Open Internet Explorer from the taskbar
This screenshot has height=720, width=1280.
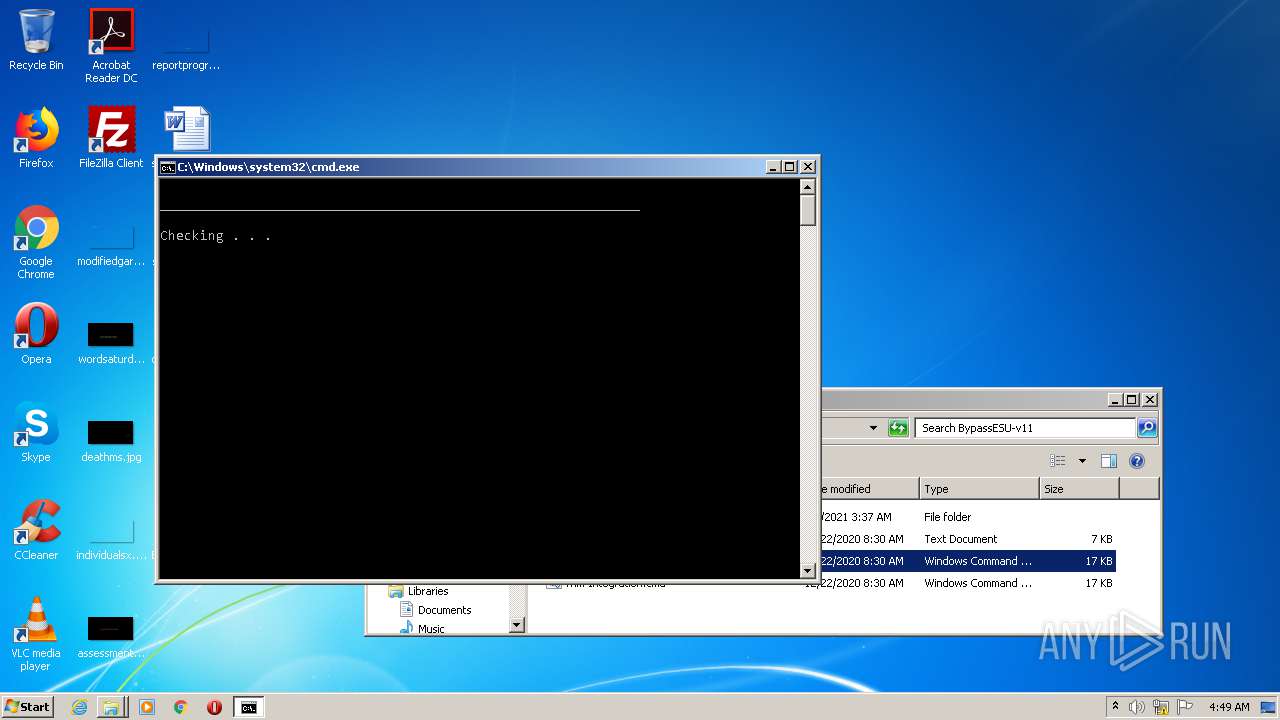click(x=79, y=707)
